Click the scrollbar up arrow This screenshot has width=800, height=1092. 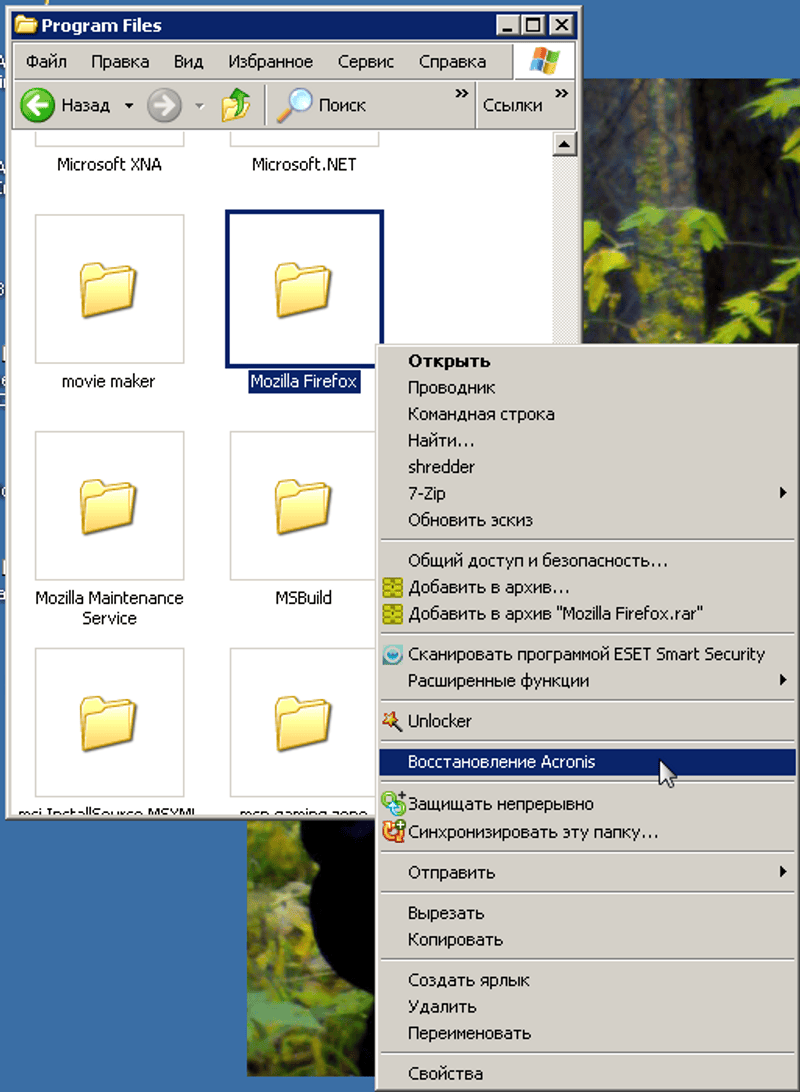coord(564,145)
